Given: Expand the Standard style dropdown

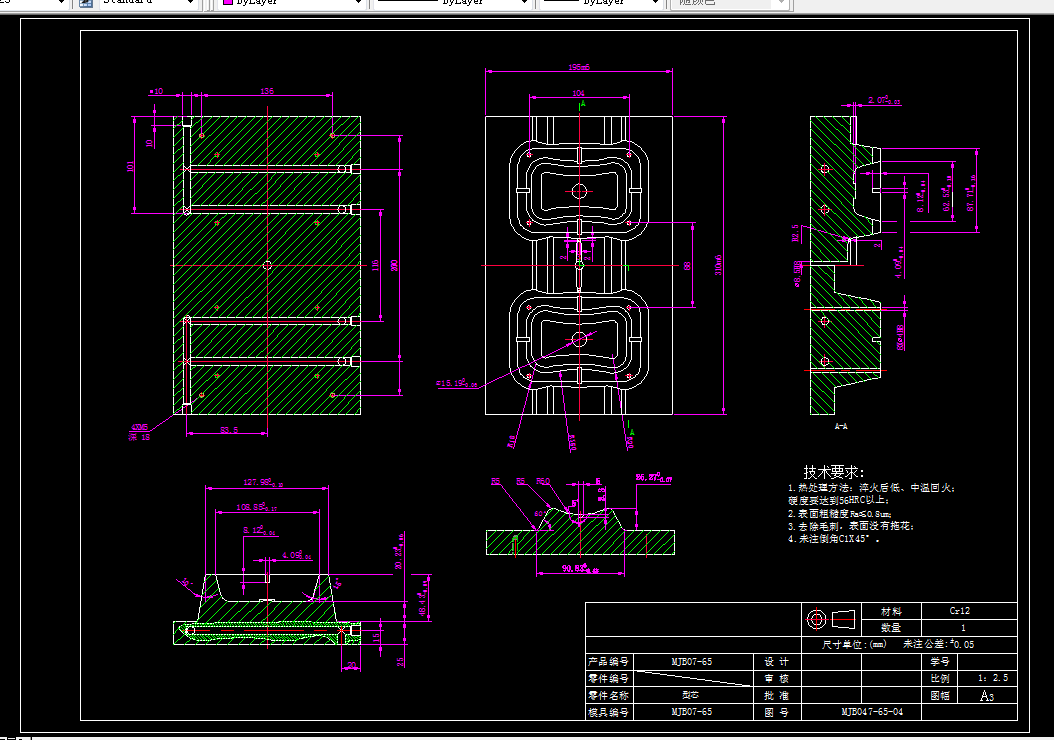Looking at the screenshot, I should [x=190, y=3].
